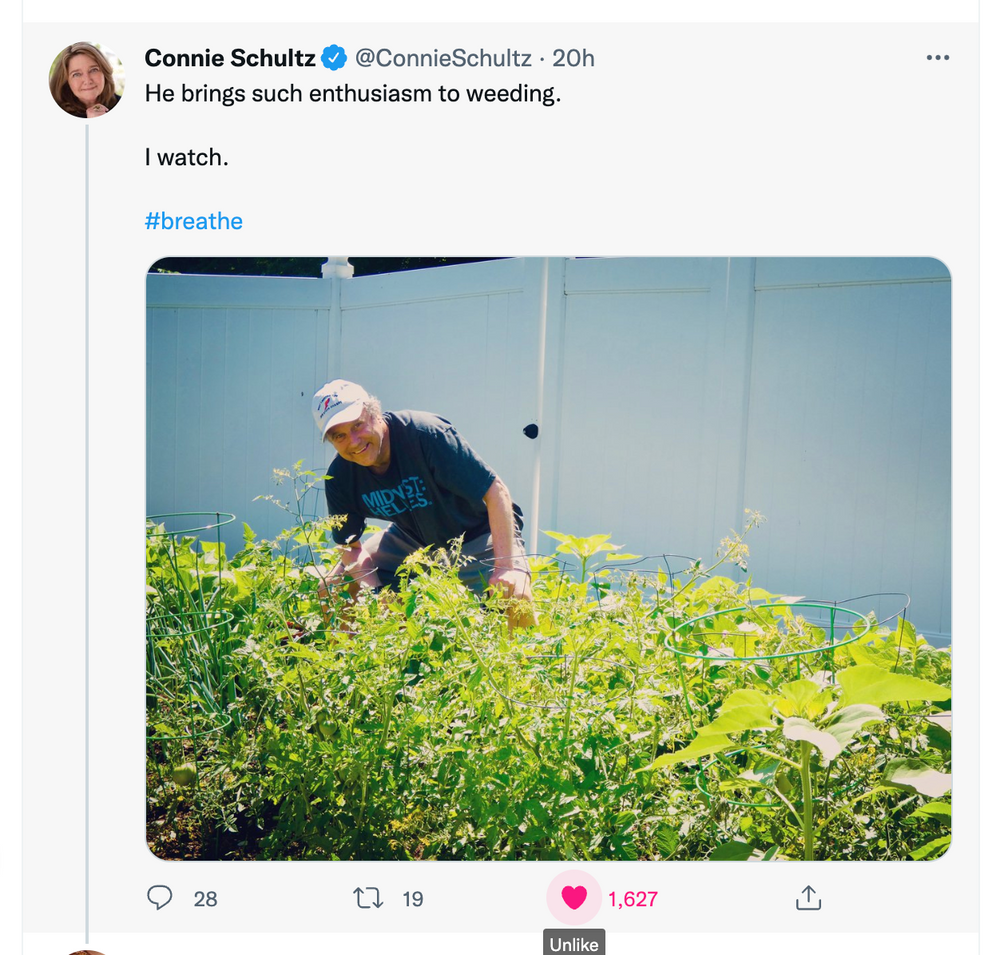Click the retweet arrows icon
The width and height of the screenshot is (1000, 955).
tap(368, 898)
